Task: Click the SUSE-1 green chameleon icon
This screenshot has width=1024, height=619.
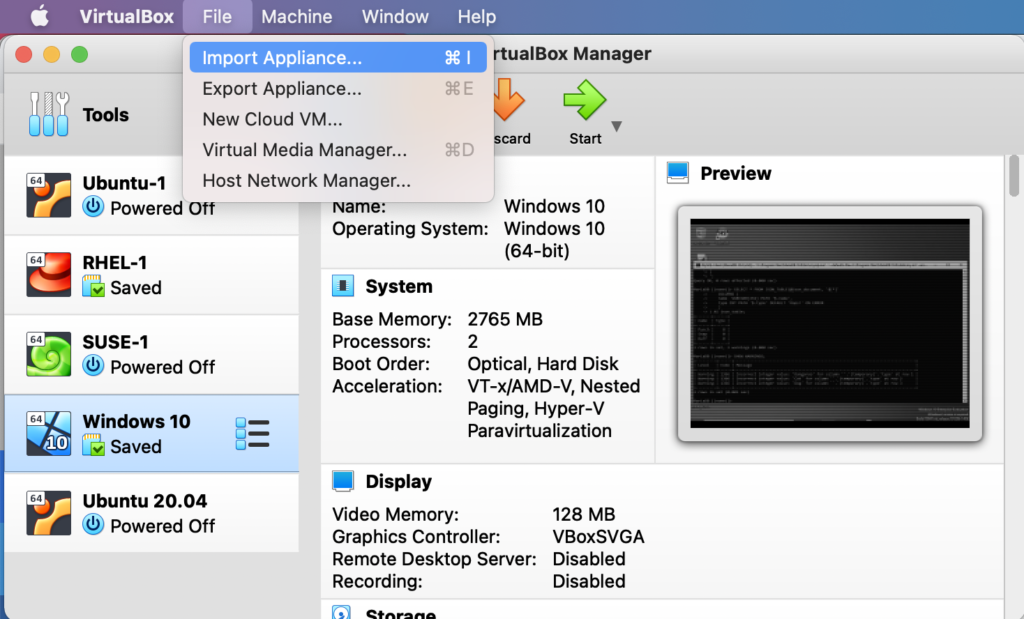Action: [48, 354]
